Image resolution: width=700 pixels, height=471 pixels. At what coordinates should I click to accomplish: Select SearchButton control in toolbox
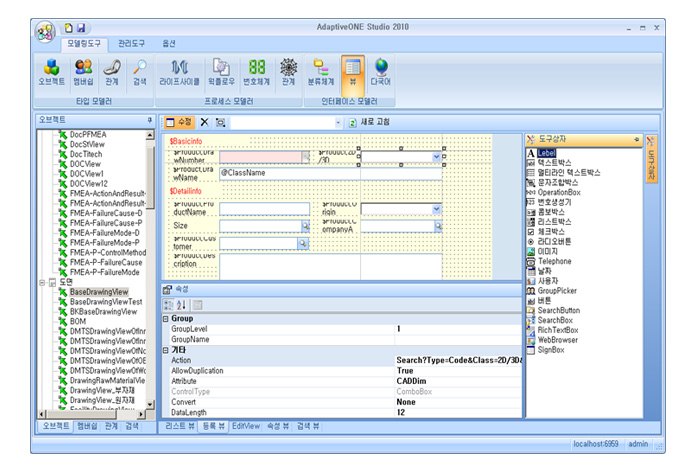pos(558,310)
